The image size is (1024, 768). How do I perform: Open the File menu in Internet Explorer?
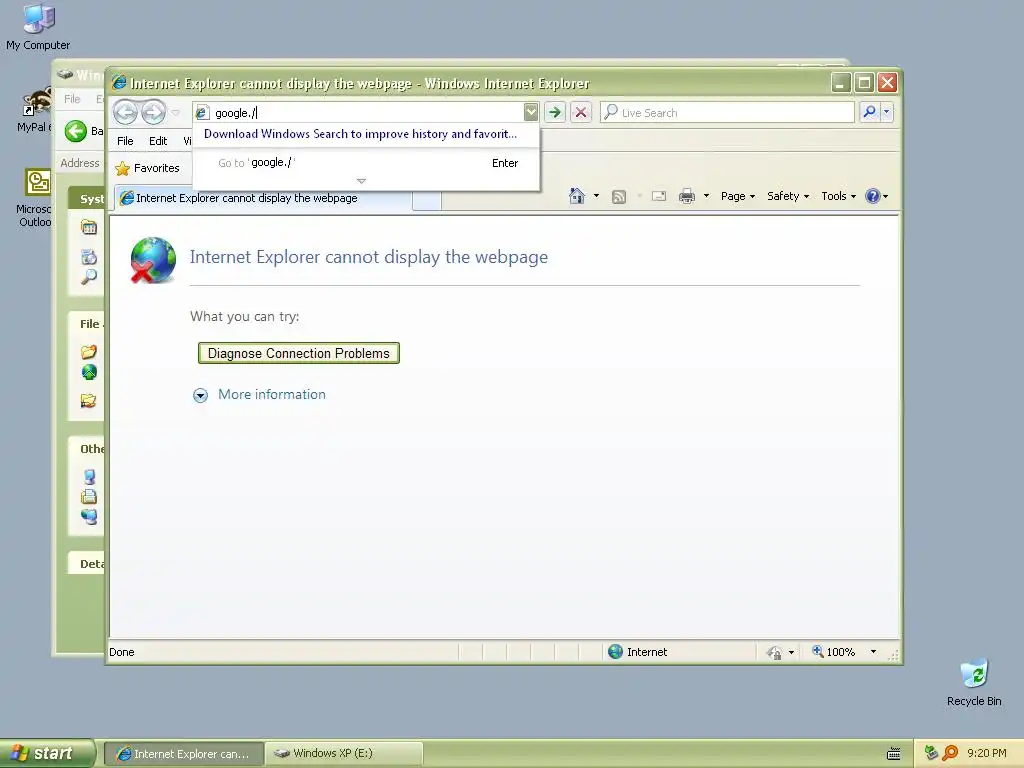click(125, 141)
